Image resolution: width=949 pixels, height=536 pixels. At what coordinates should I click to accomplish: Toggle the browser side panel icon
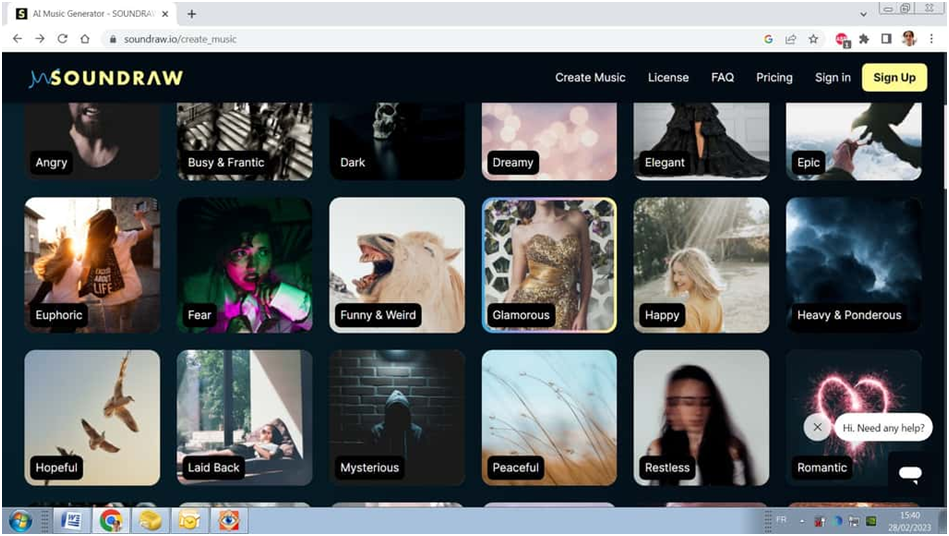click(x=886, y=39)
